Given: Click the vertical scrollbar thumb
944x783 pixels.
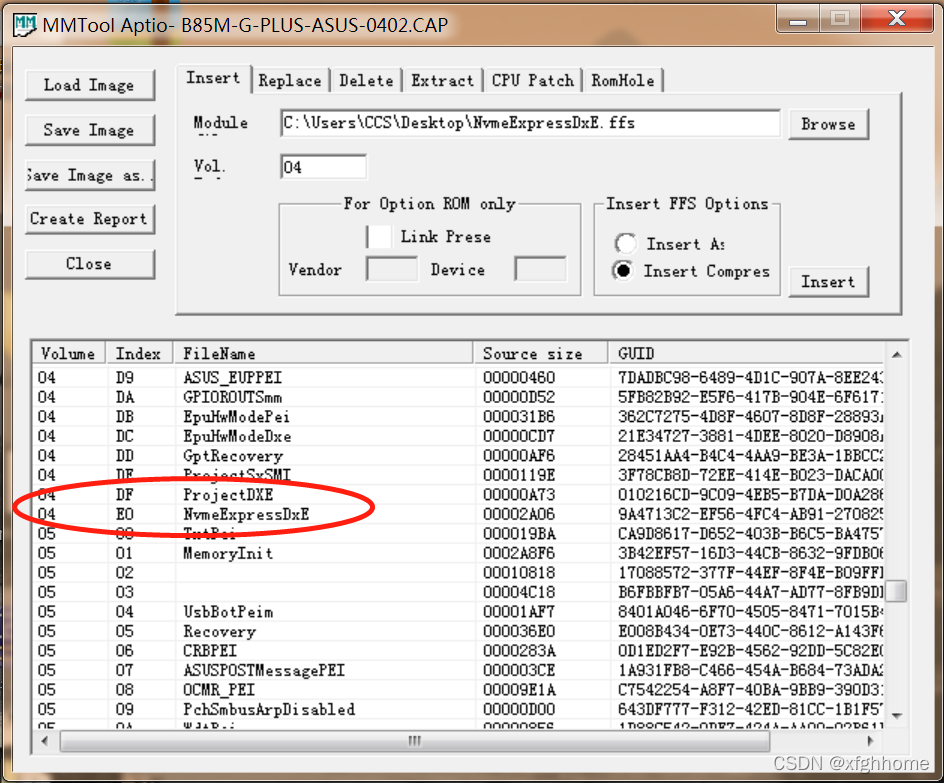Looking at the screenshot, I should tap(896, 590).
